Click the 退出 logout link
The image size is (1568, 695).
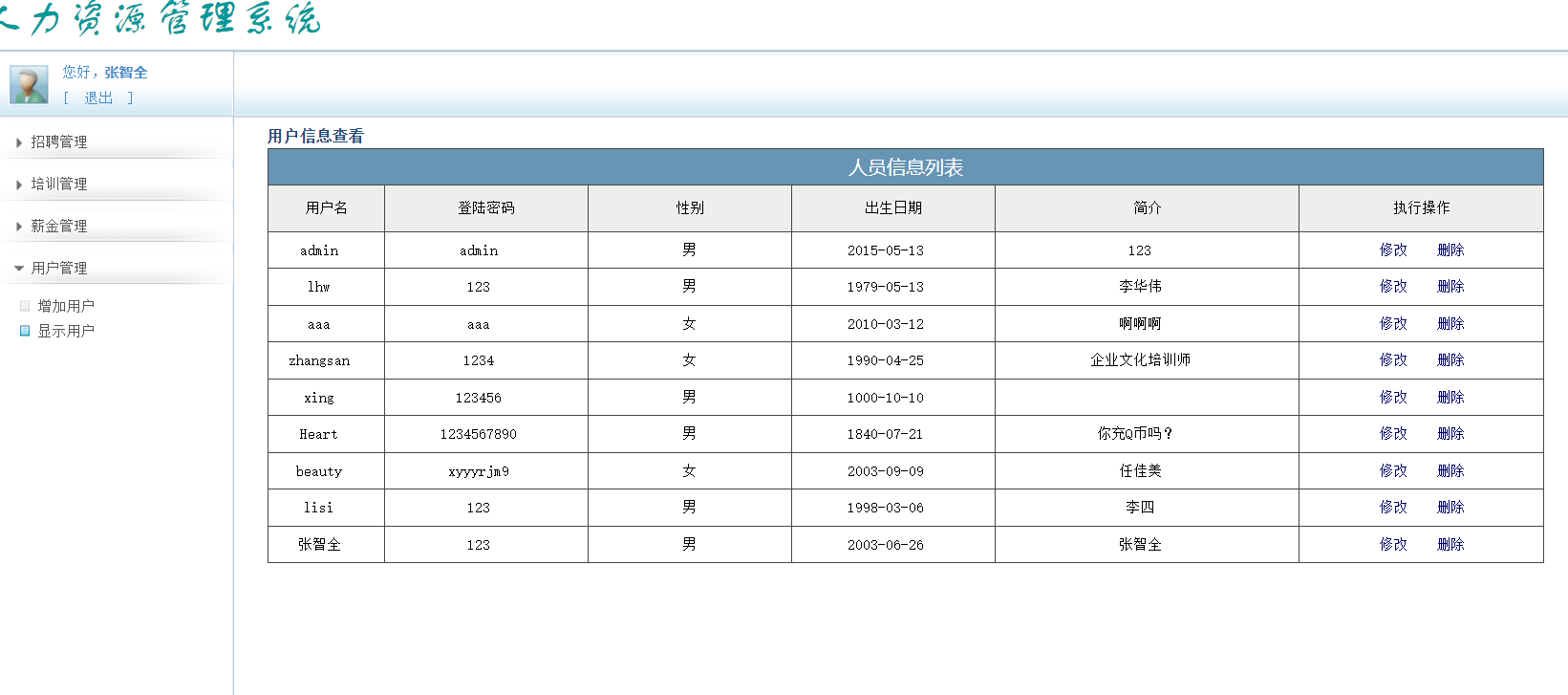(x=98, y=98)
